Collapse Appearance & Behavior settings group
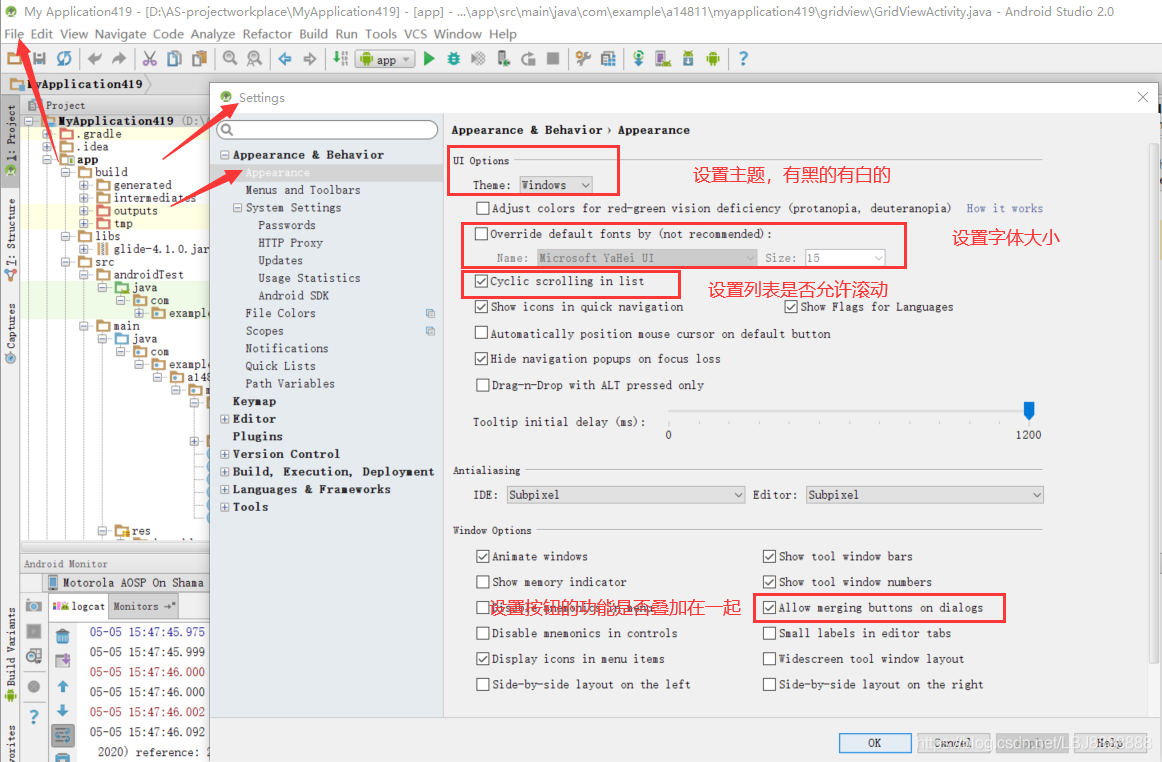 coord(225,155)
